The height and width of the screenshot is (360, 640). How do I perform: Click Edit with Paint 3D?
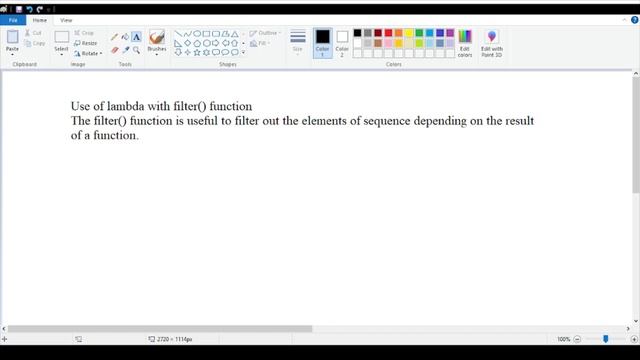click(492, 43)
